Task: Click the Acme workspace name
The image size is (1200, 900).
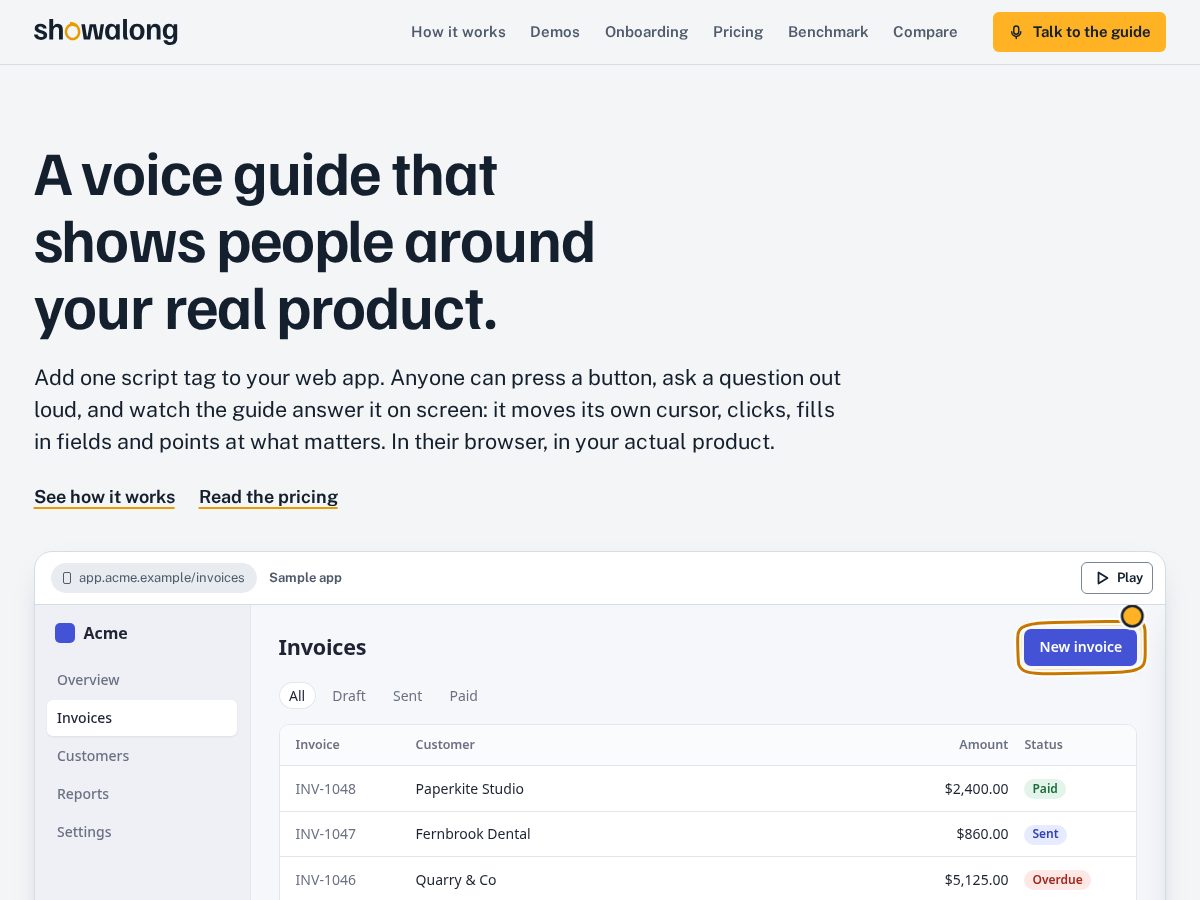Action: pyautogui.click(x=105, y=633)
